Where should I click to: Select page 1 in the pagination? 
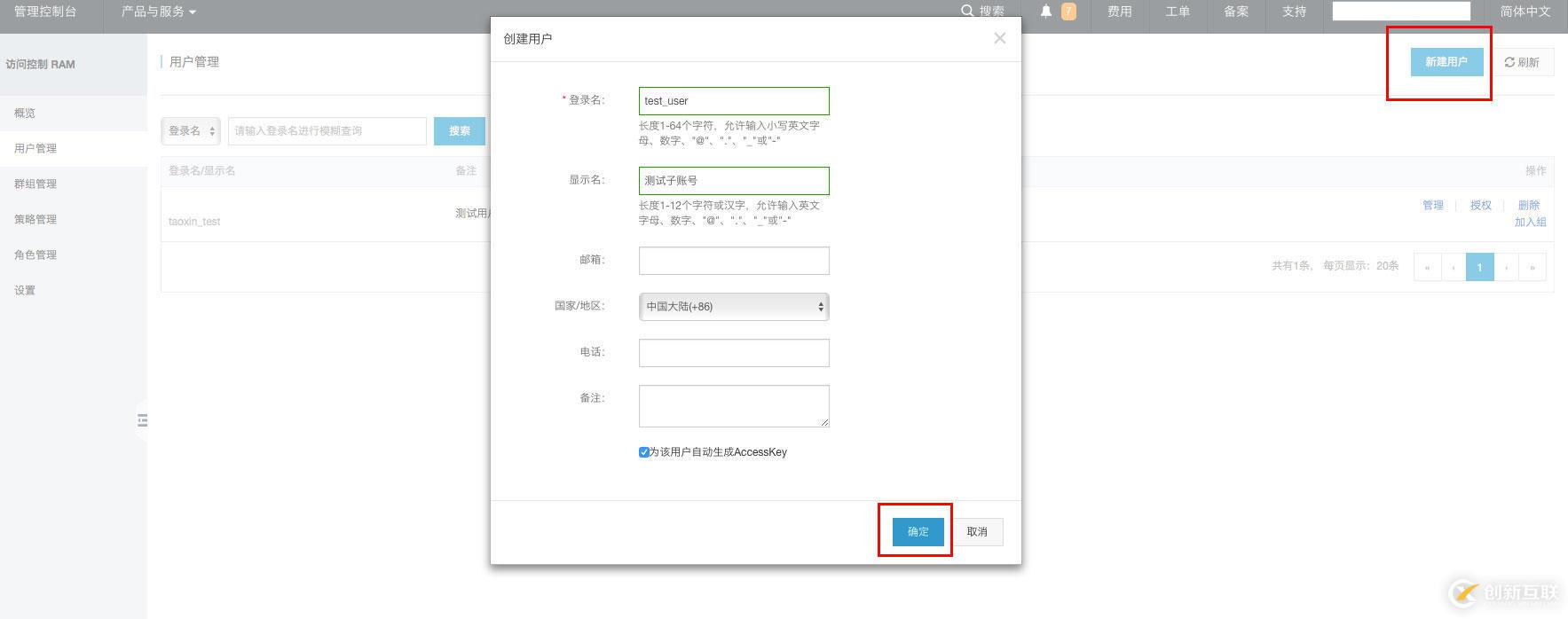1479,267
